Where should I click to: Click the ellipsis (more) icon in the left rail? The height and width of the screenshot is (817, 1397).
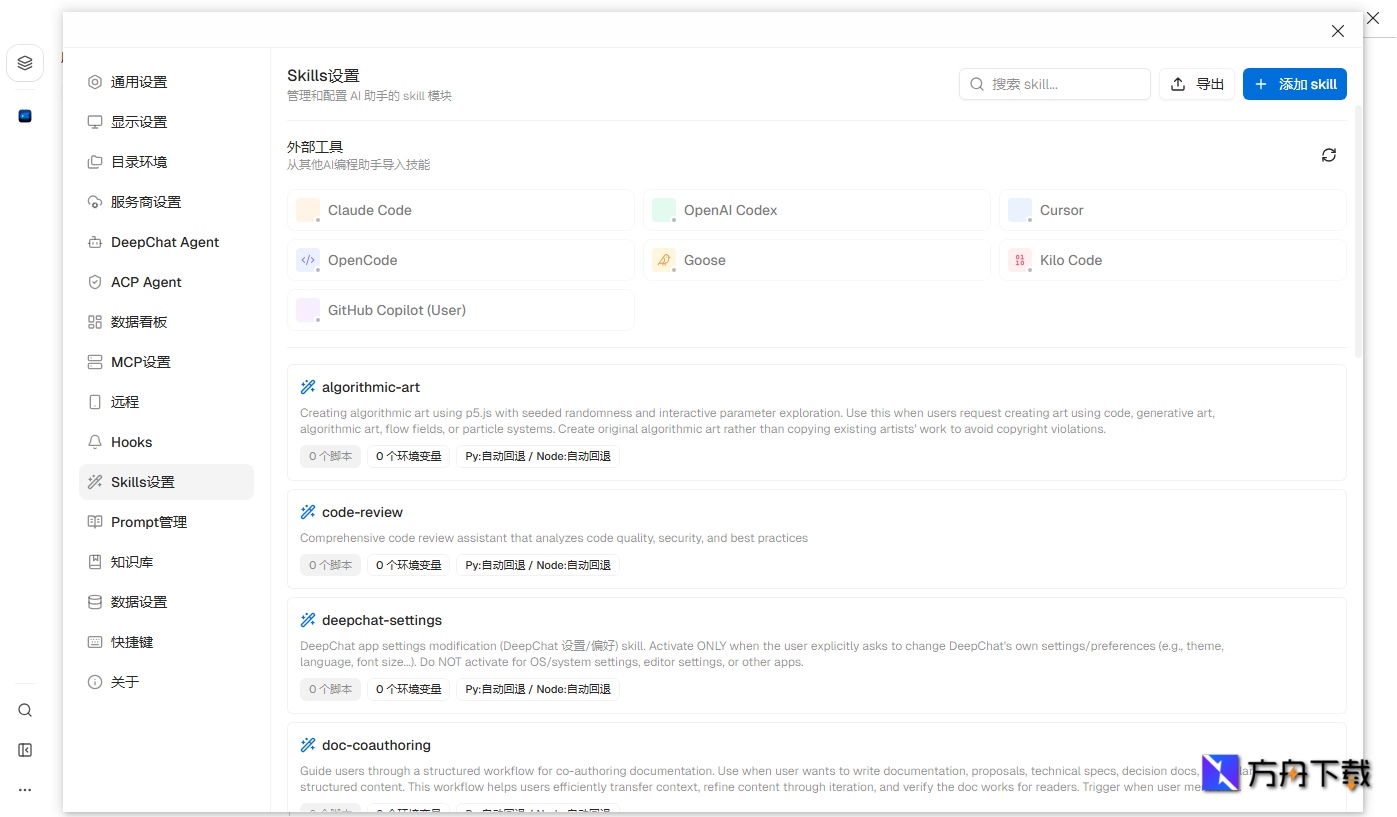click(x=24, y=789)
